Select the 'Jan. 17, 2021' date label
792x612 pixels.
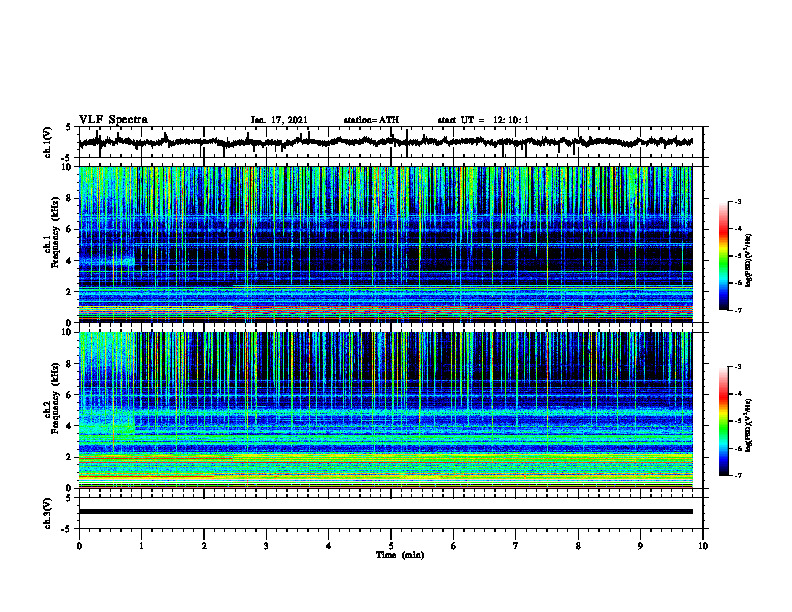[279, 120]
